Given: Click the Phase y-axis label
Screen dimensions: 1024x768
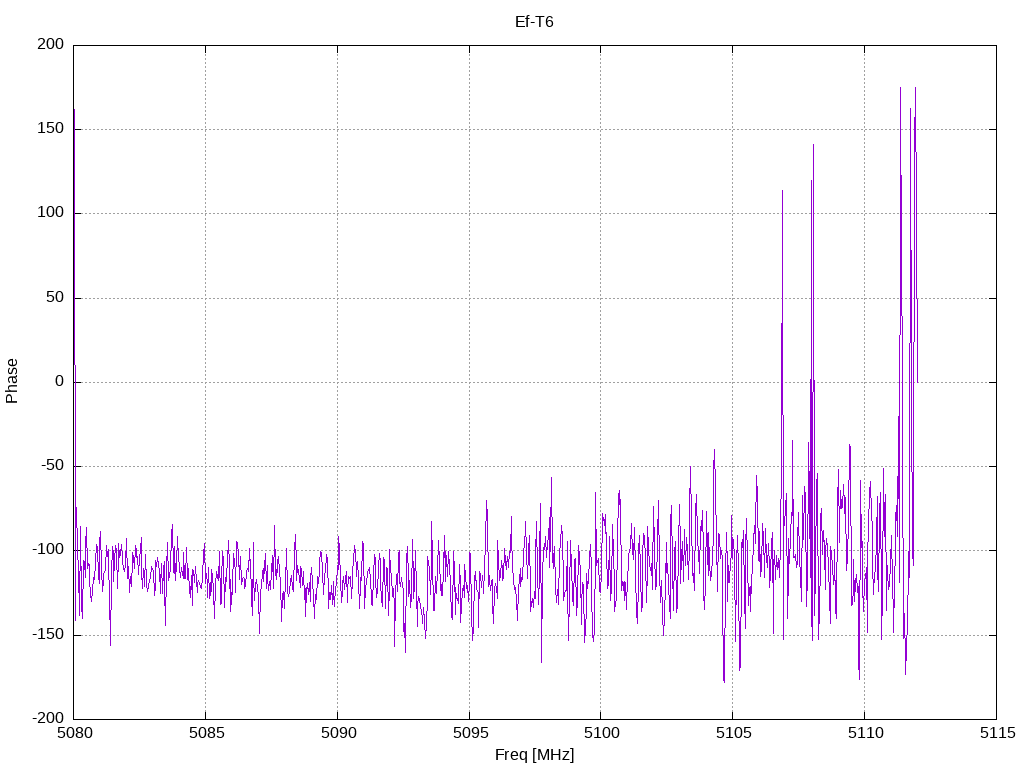Looking at the screenshot, I should 12,381.
